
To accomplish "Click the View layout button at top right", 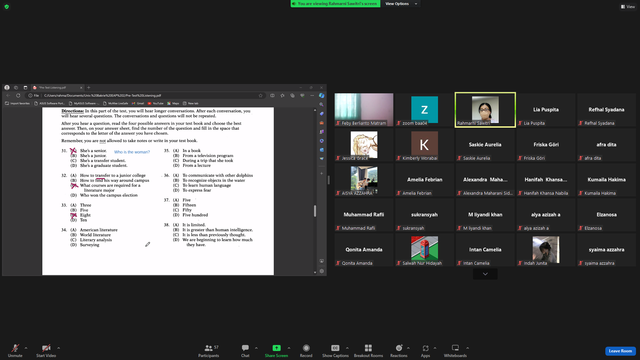I will click(x=628, y=7).
